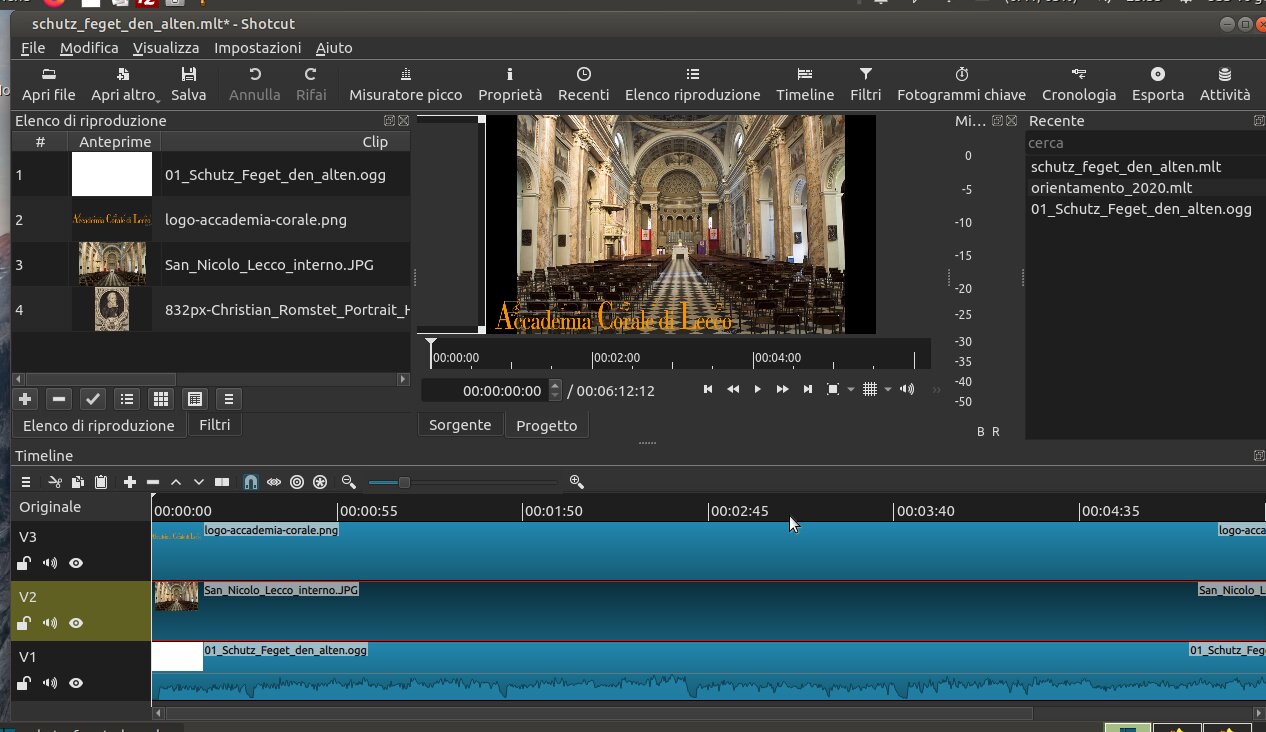The height and width of the screenshot is (732, 1266).
Task: Click the timeline cut scissors icon
Action: tap(55, 482)
